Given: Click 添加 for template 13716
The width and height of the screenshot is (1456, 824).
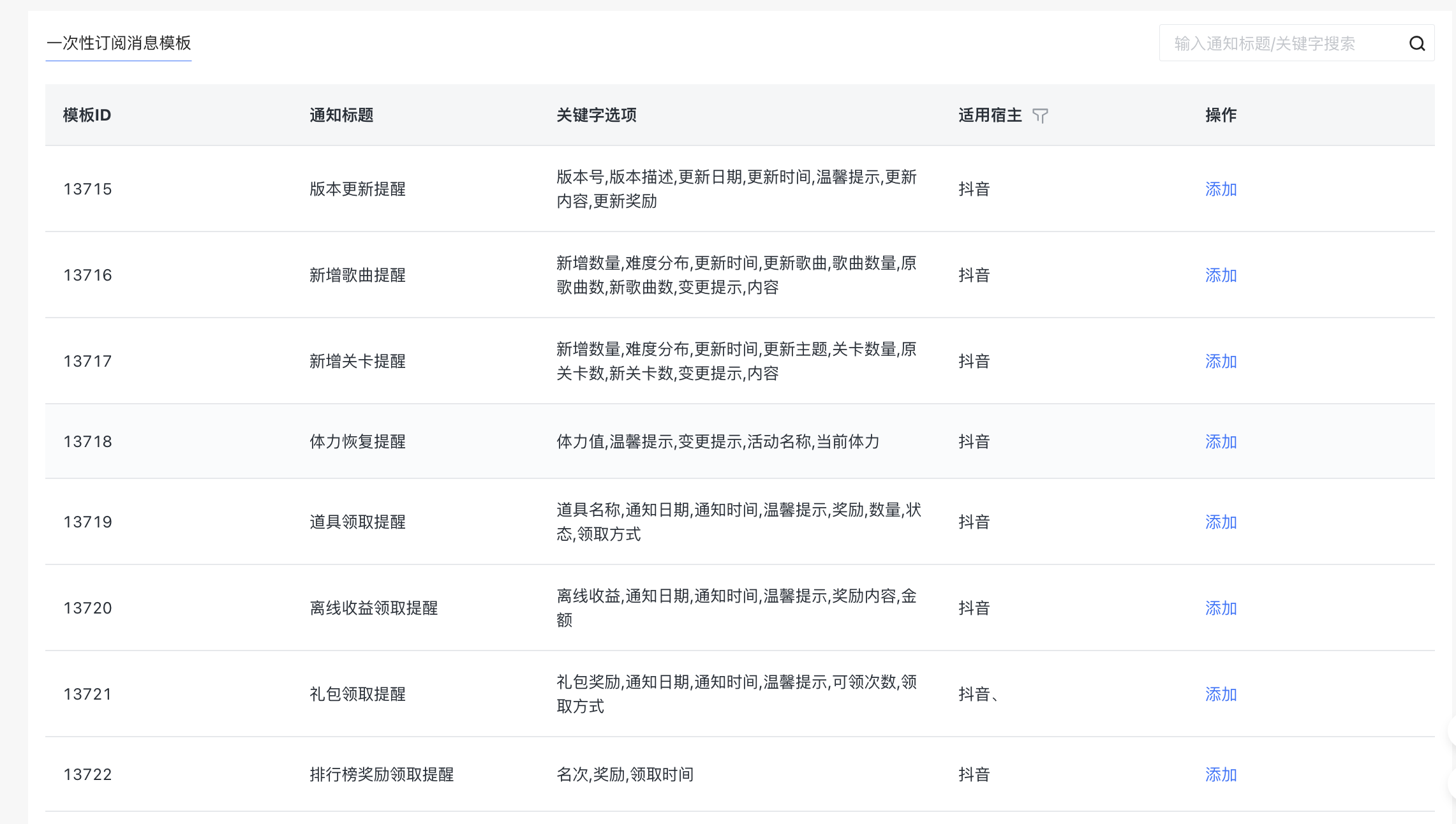Looking at the screenshot, I should [x=1221, y=275].
